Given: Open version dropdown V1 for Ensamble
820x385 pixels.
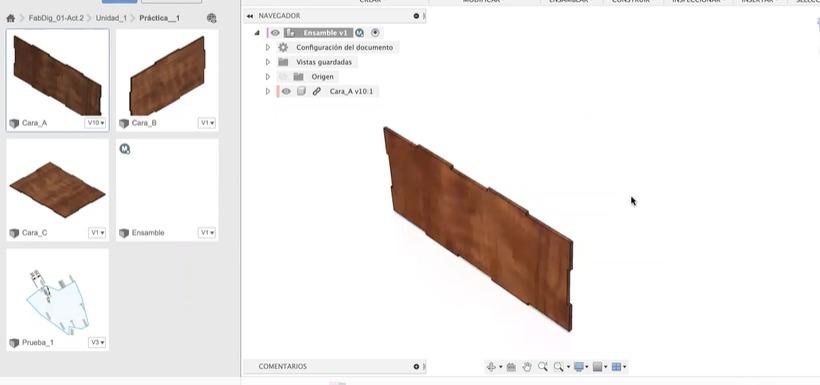Looking at the screenshot, I should (207, 233).
